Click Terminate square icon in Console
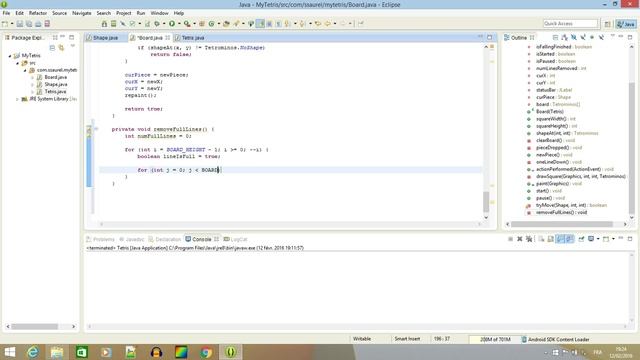Viewport: 640px width, 360px height. [x=510, y=239]
